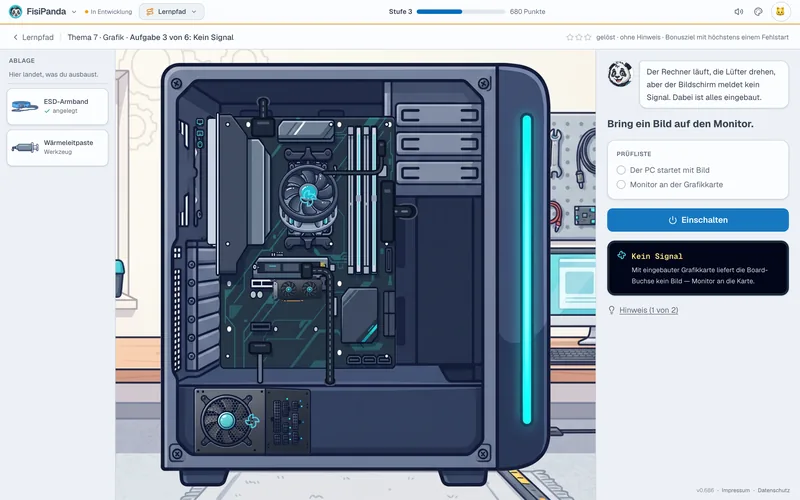
Task: Click the 'Kein Signal' message box
Action: 697,268
